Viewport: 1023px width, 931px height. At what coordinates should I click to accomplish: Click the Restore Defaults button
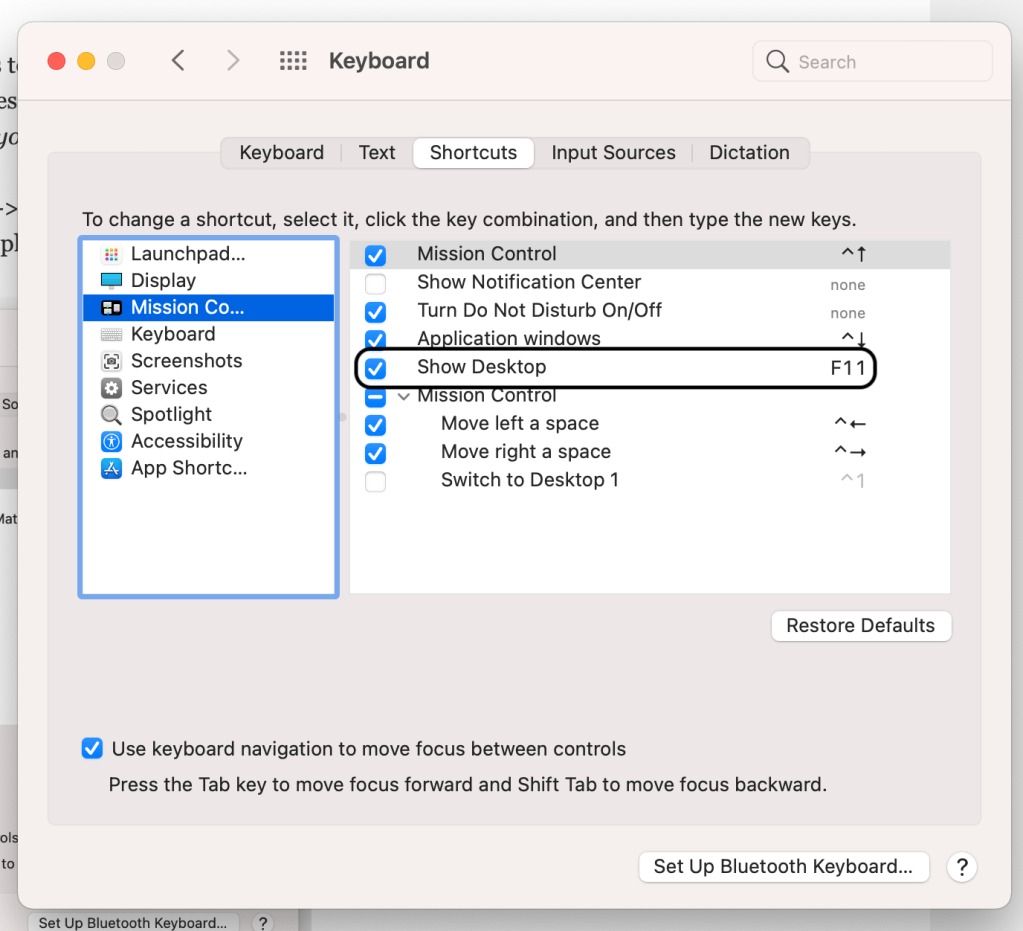coord(860,626)
